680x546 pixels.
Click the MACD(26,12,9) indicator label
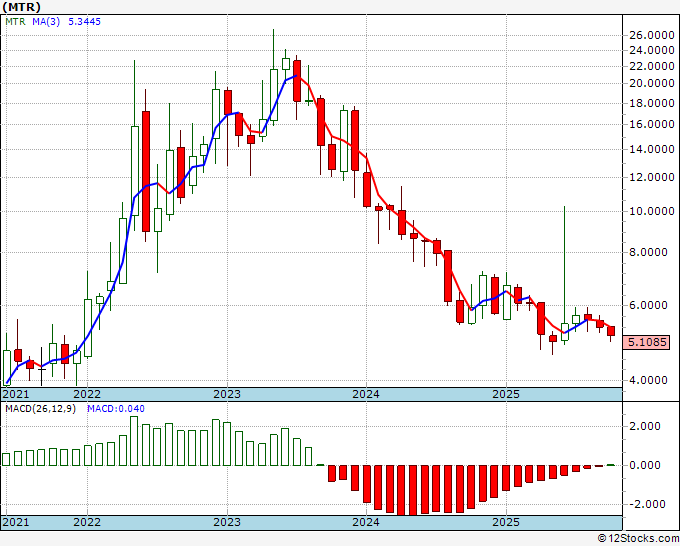[x=40, y=409]
